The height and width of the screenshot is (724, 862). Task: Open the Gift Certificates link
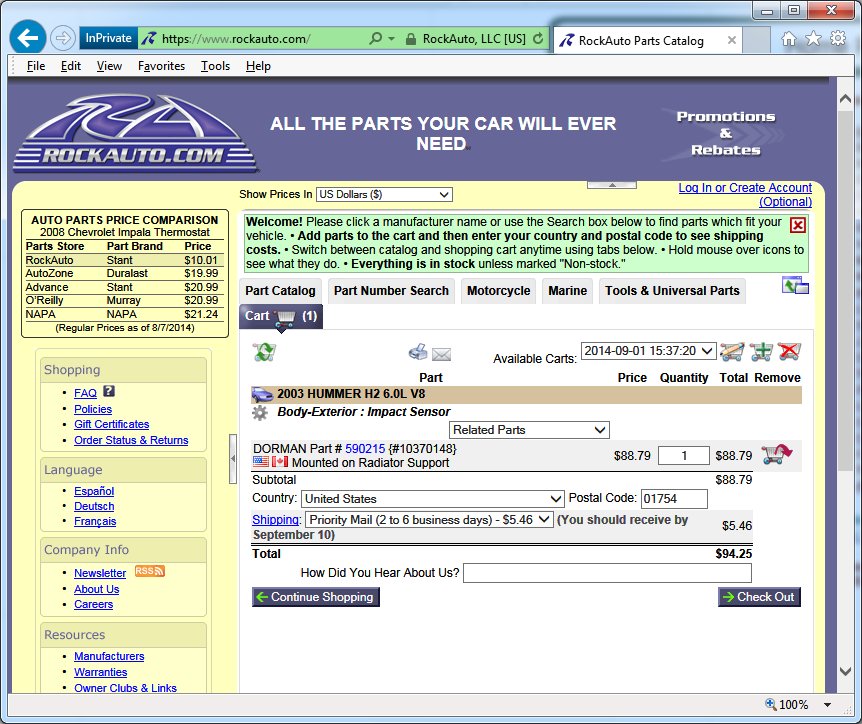point(112,424)
